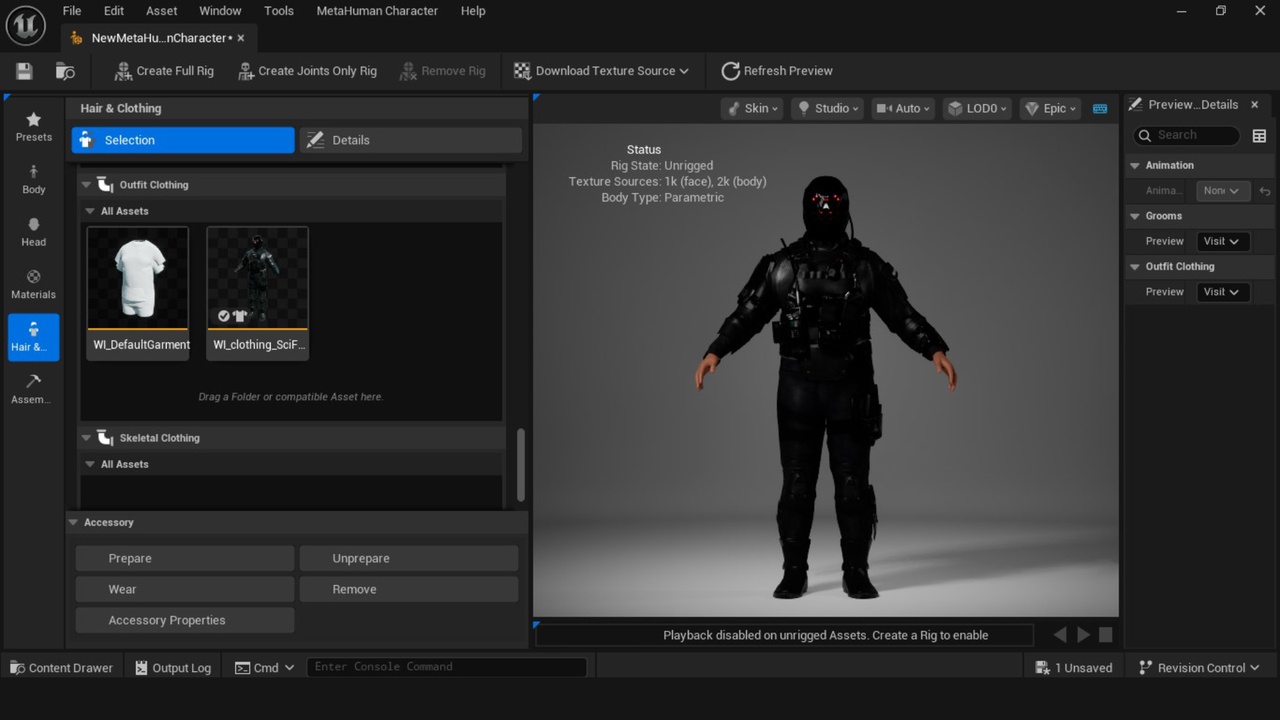Click the disabled Remove Rig button

pos(442,71)
